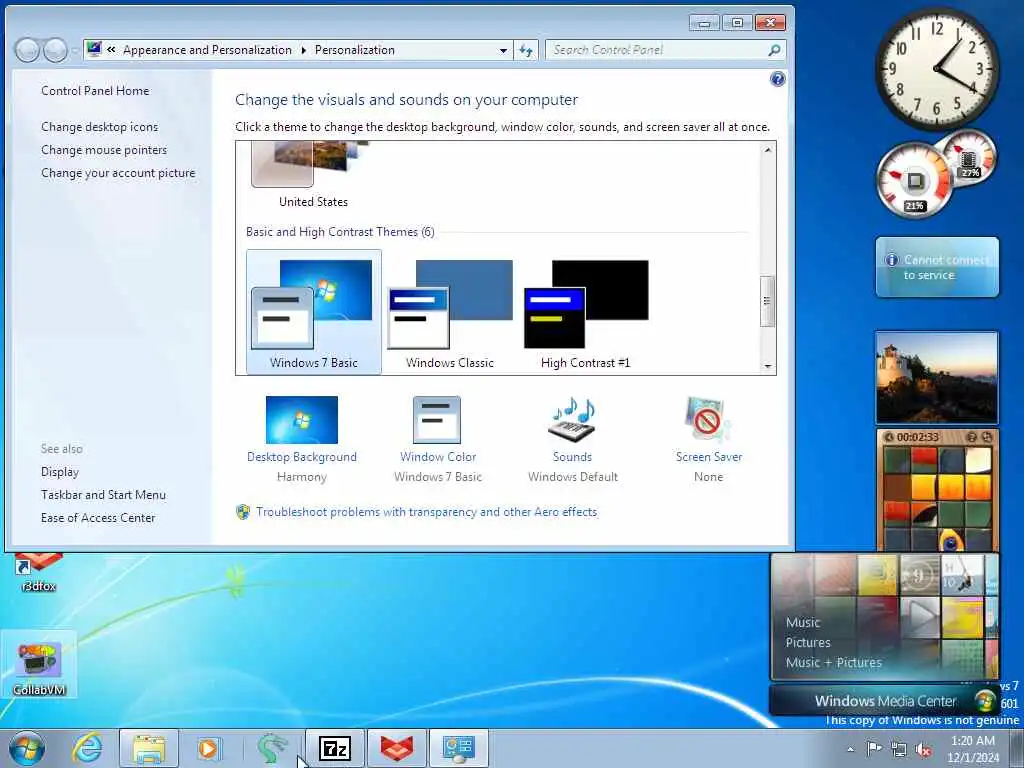Click the muted volume tray icon
This screenshot has height=768, width=1024.
click(x=923, y=749)
